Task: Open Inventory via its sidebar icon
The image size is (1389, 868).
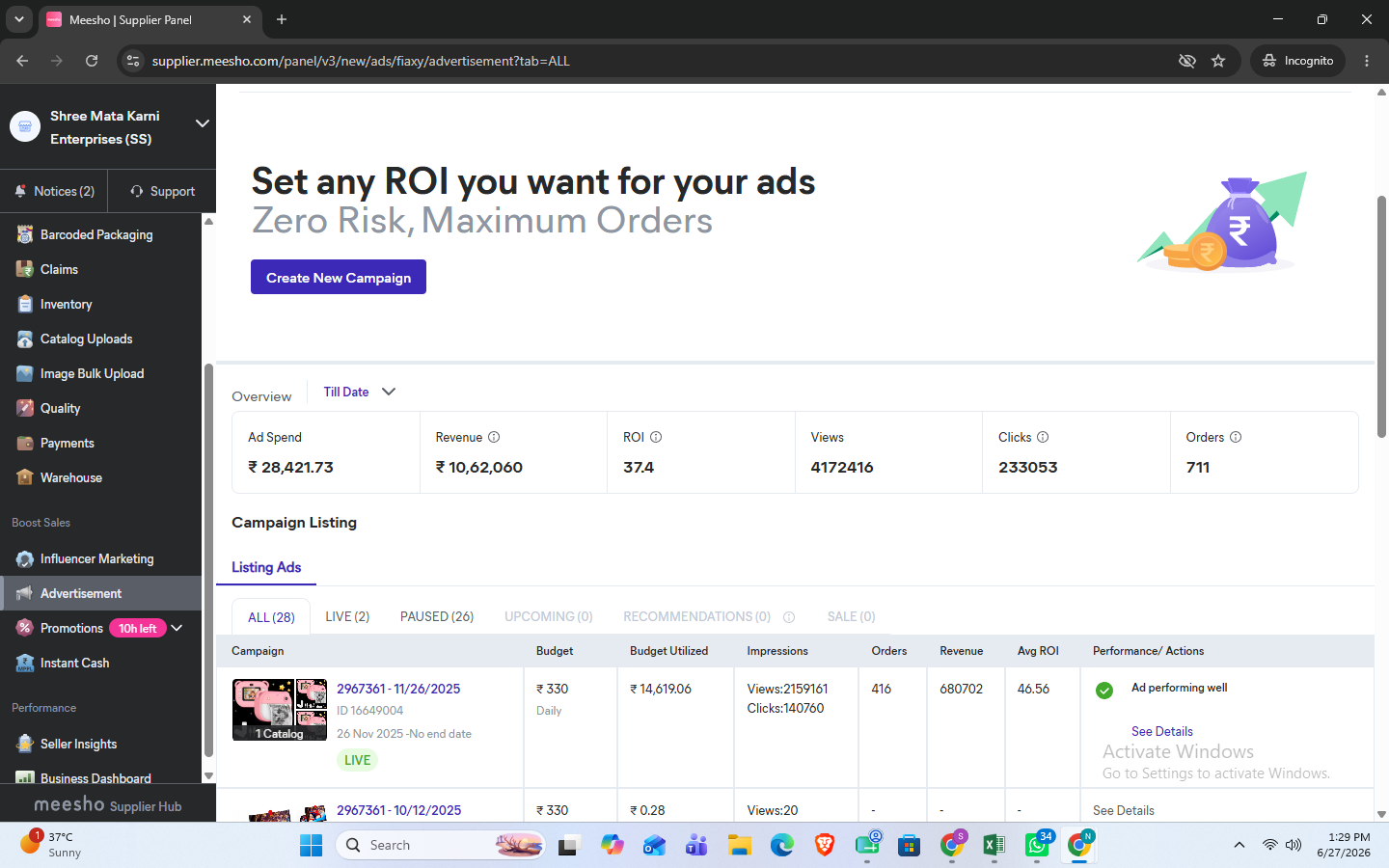Action: click(25, 304)
